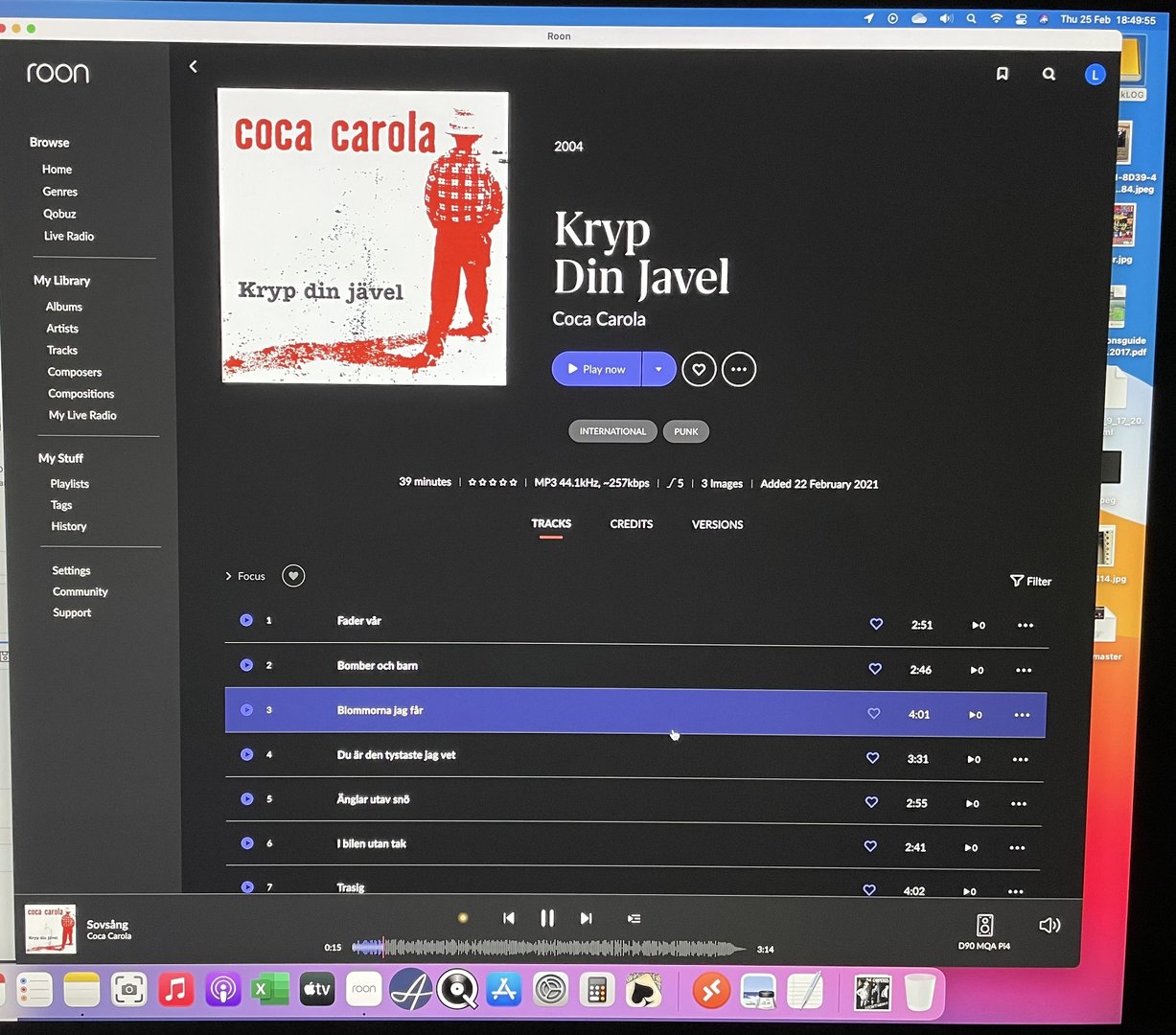Favorite the track "I bilen utan tak"
Screen dimensions: 1176x1035
(870, 846)
